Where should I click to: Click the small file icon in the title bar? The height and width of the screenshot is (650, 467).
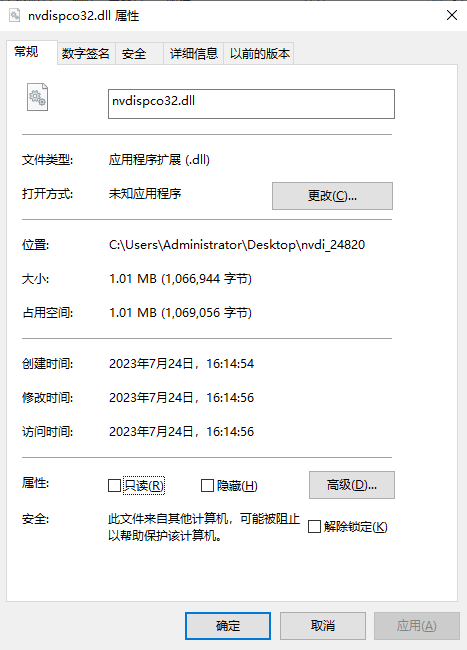tap(15, 15)
